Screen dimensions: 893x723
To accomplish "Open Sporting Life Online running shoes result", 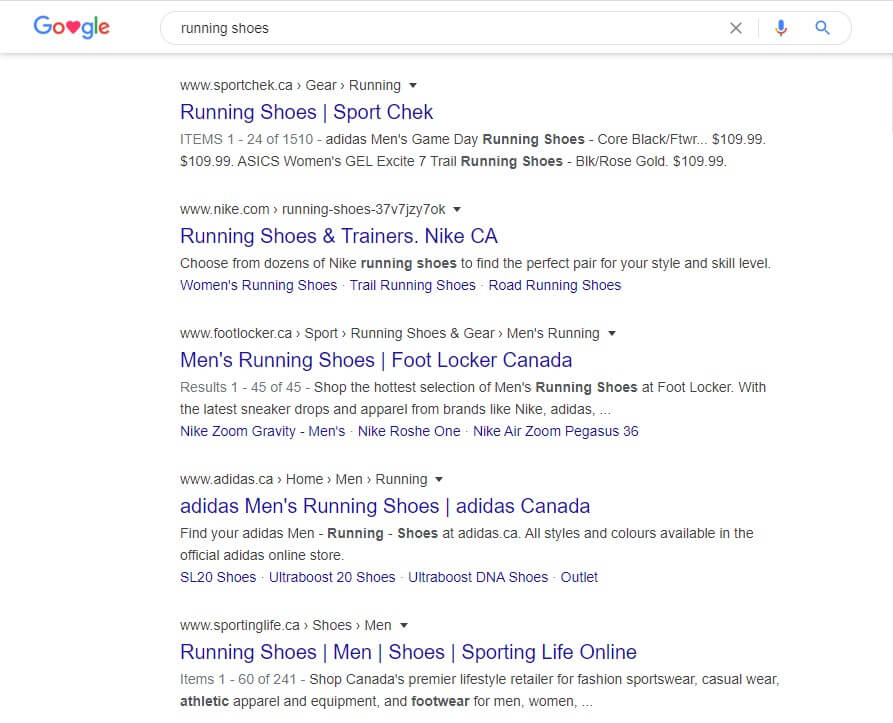I will coord(408,652).
